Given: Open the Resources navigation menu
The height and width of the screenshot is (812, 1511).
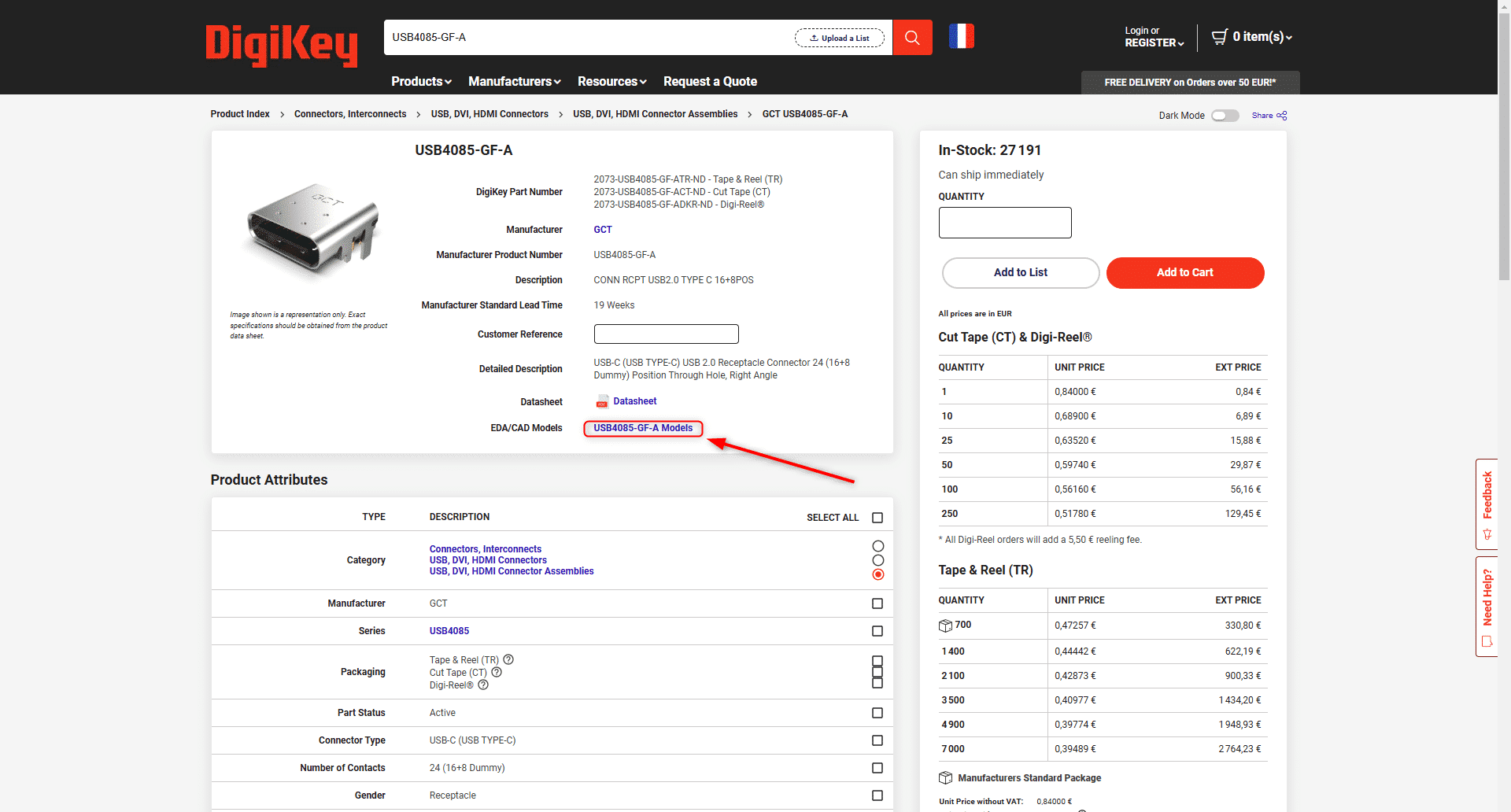Looking at the screenshot, I should (611, 82).
